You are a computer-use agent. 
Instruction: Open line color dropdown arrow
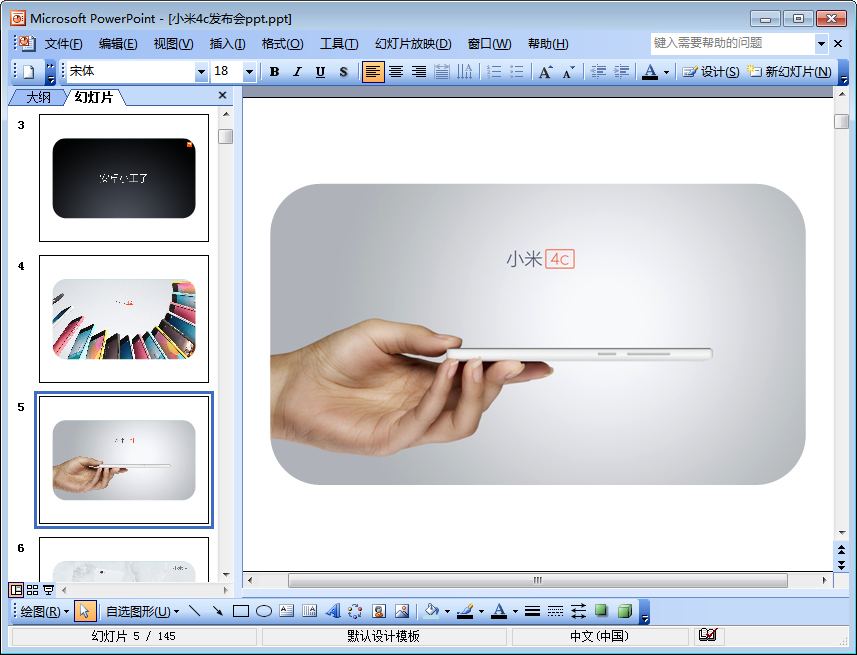pos(482,611)
